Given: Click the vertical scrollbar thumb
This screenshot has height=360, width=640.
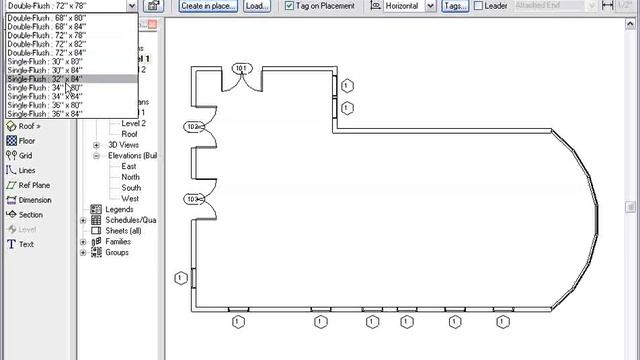Looking at the screenshot, I should [630, 207].
